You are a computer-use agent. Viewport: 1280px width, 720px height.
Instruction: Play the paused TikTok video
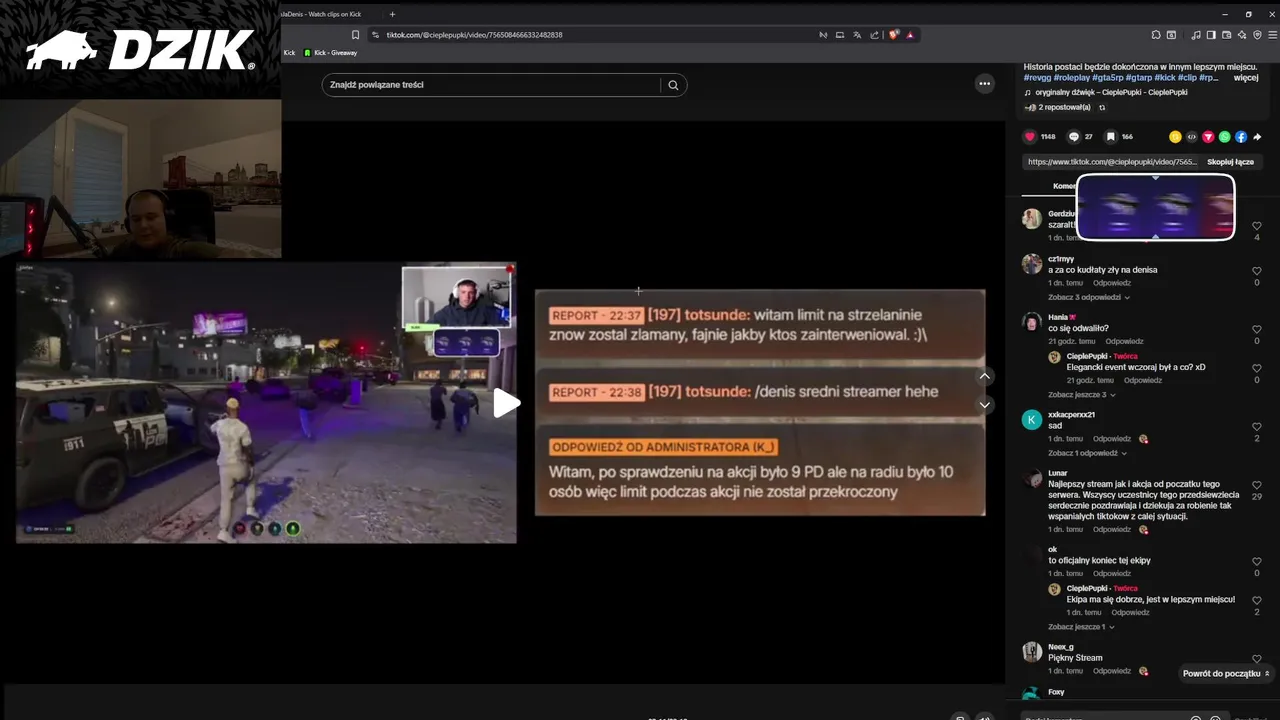pos(506,403)
